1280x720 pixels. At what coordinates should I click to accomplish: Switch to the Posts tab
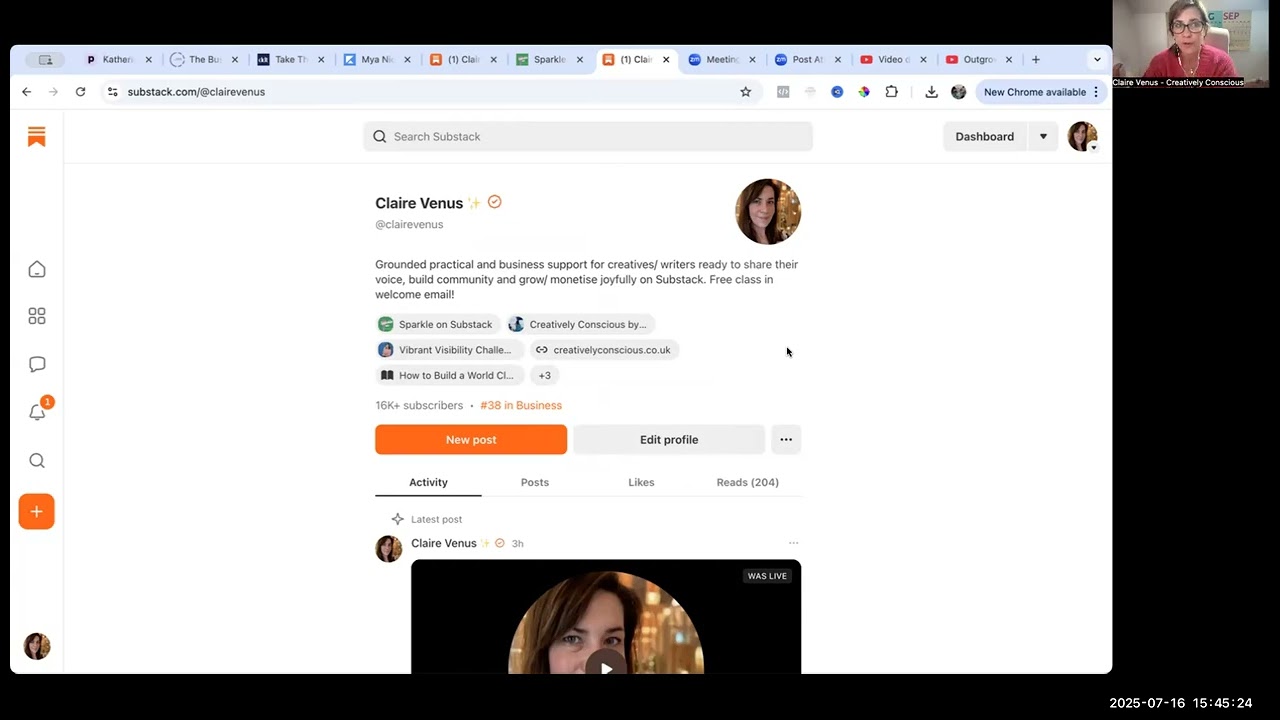pyautogui.click(x=535, y=483)
